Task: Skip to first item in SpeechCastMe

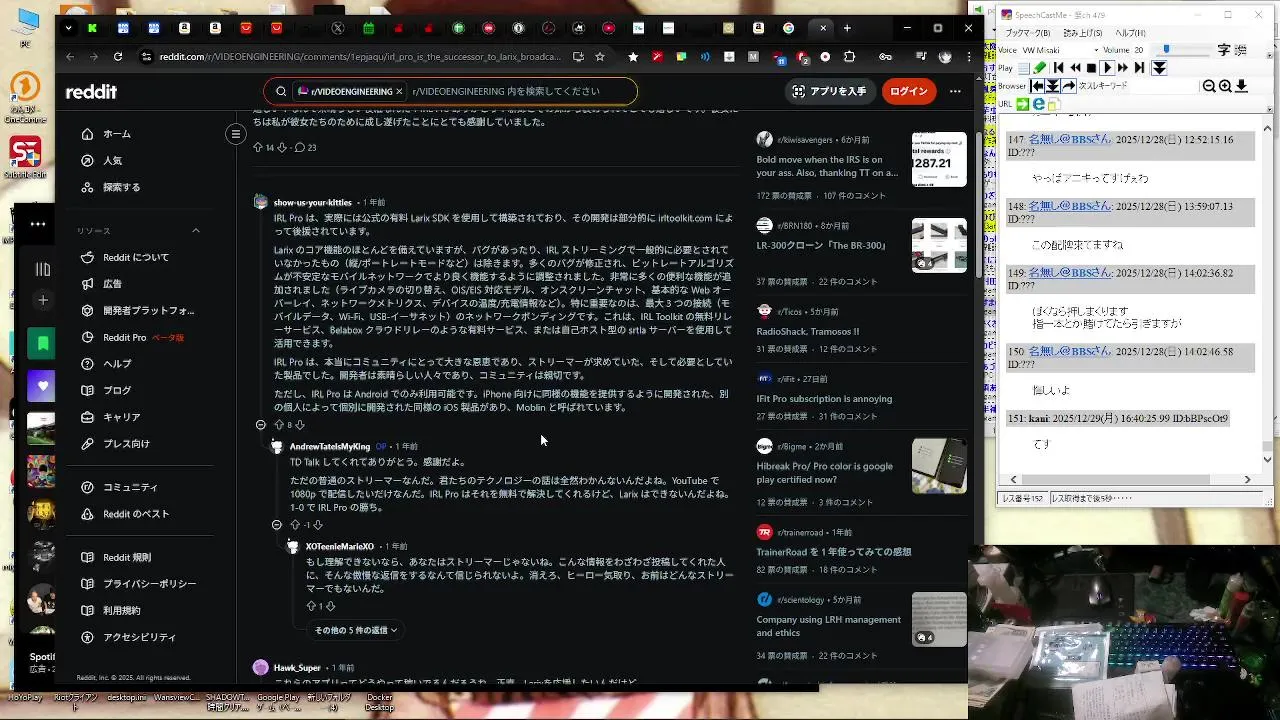Action: pos(1059,68)
